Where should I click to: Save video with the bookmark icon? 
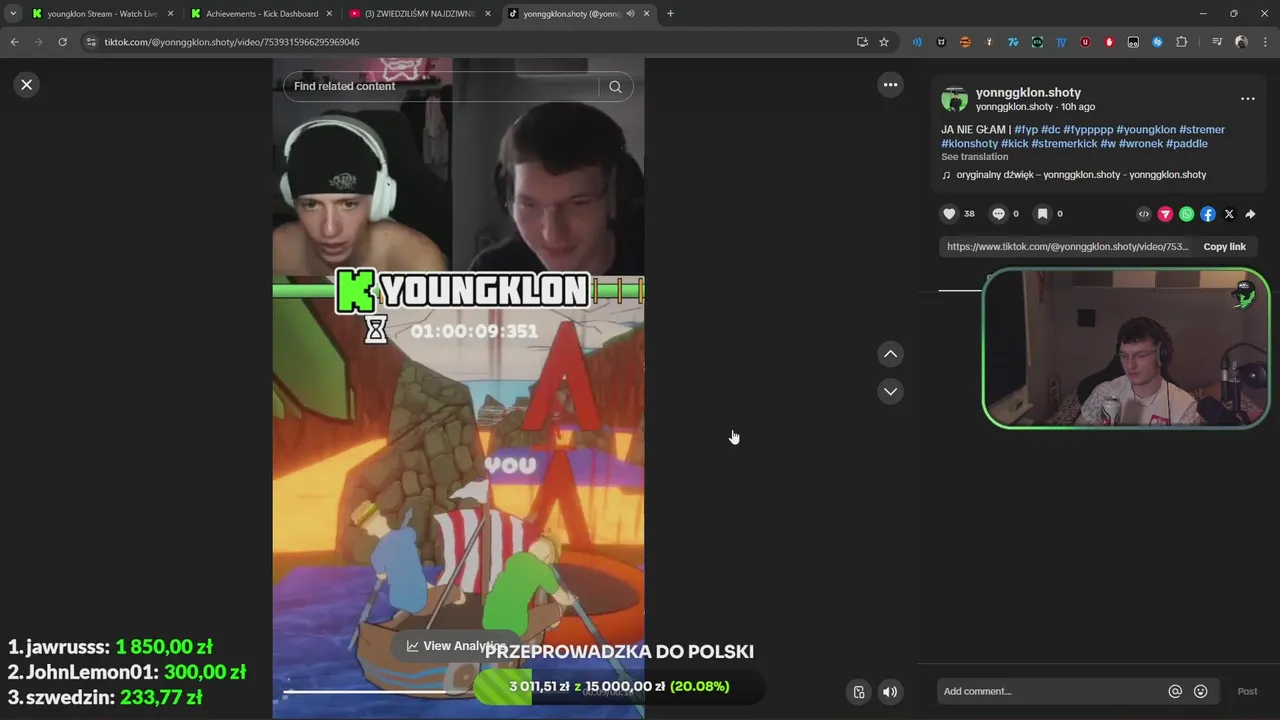[1042, 214]
